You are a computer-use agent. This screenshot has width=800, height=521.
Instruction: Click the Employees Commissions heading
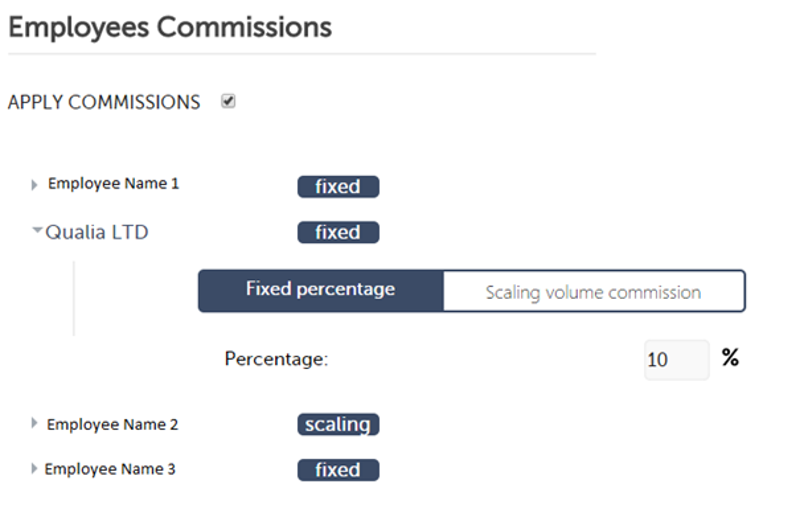pos(170,27)
